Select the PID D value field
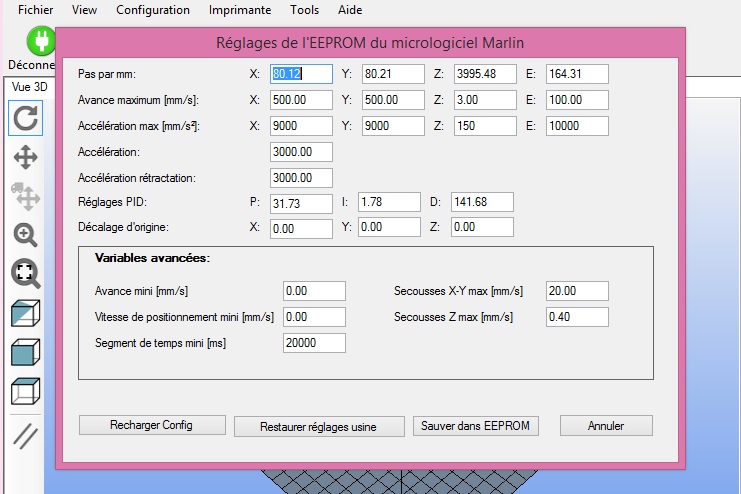This screenshot has width=741, height=494. (482, 202)
